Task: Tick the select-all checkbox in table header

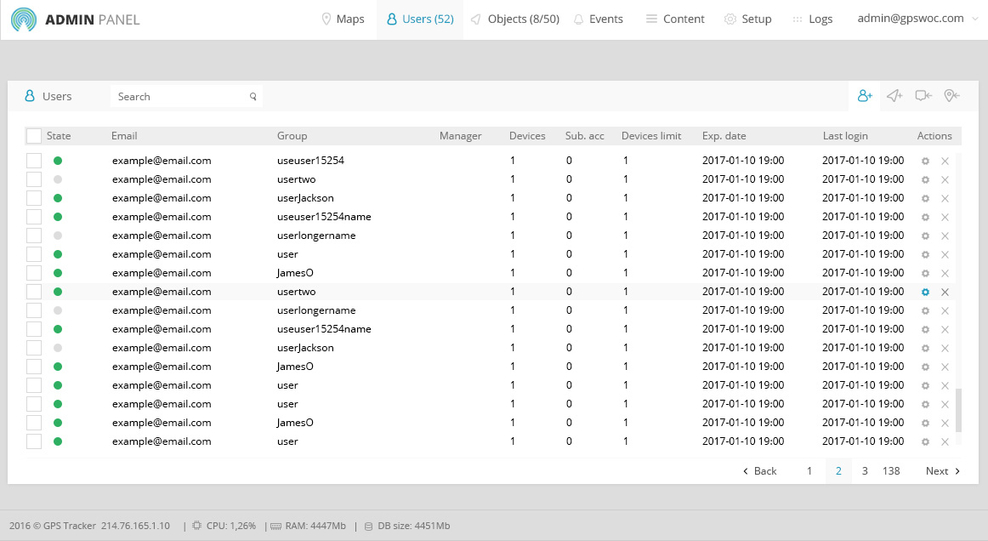Action: pyautogui.click(x=33, y=135)
